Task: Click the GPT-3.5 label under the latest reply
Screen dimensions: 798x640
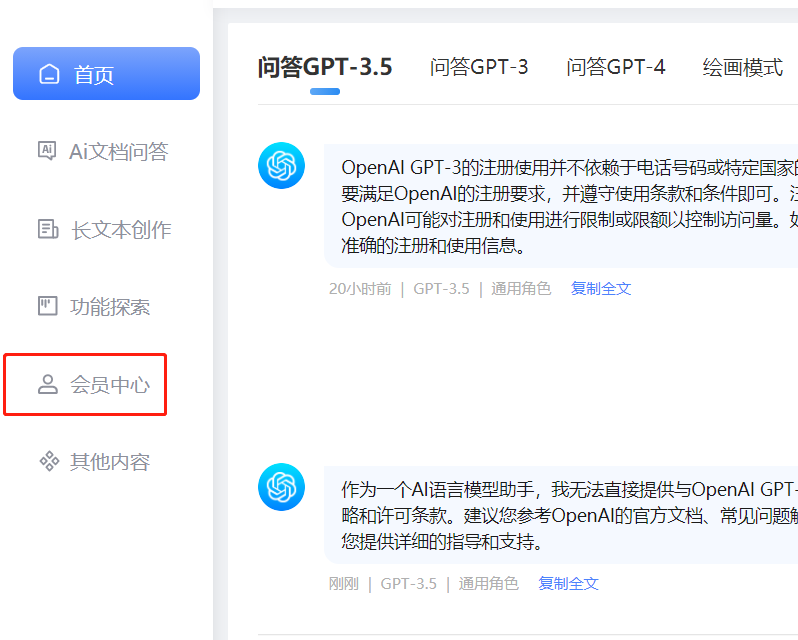Action: tap(408, 584)
